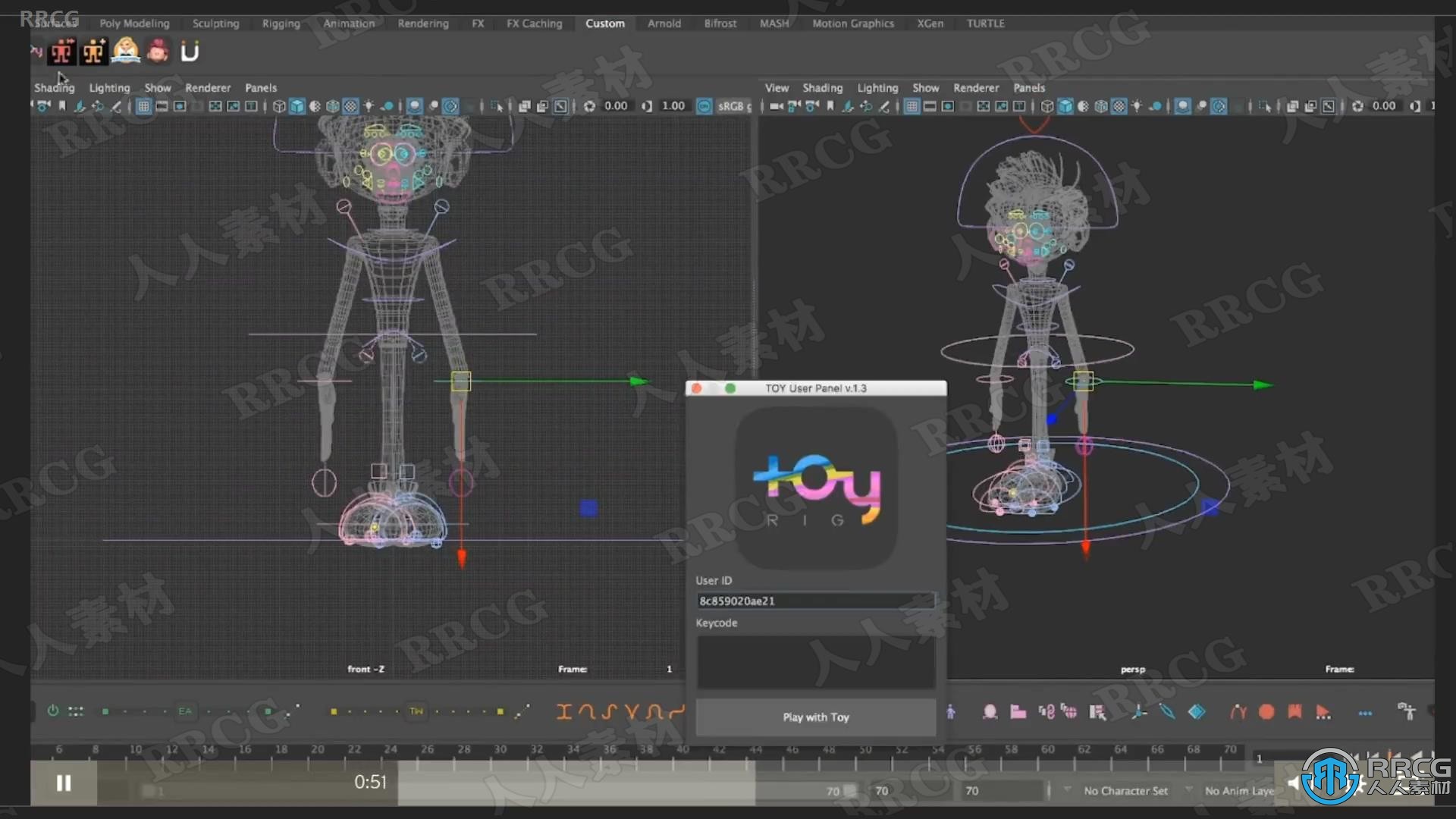Toggle wireframe on shaded in front viewport
1456x819 pixels.
click(x=333, y=106)
